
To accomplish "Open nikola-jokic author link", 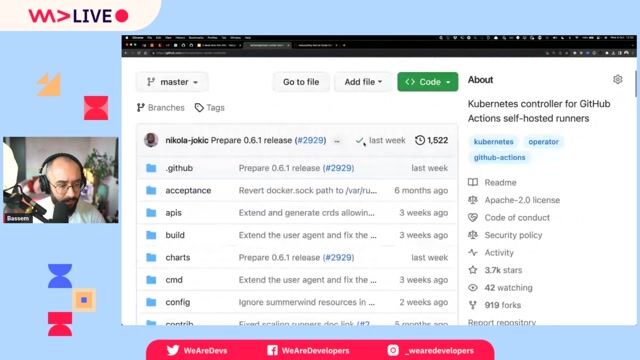I will tap(187, 140).
